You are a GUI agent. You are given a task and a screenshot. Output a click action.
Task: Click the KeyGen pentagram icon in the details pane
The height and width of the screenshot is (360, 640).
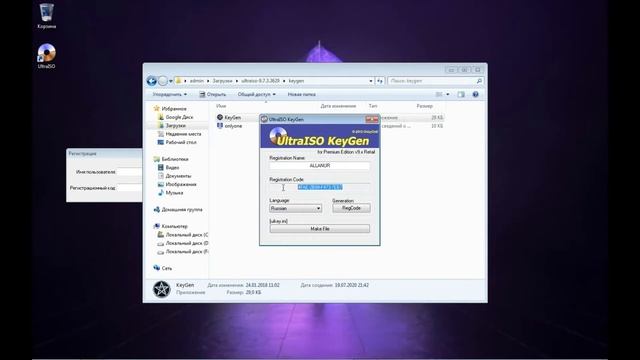pyautogui.click(x=161, y=289)
